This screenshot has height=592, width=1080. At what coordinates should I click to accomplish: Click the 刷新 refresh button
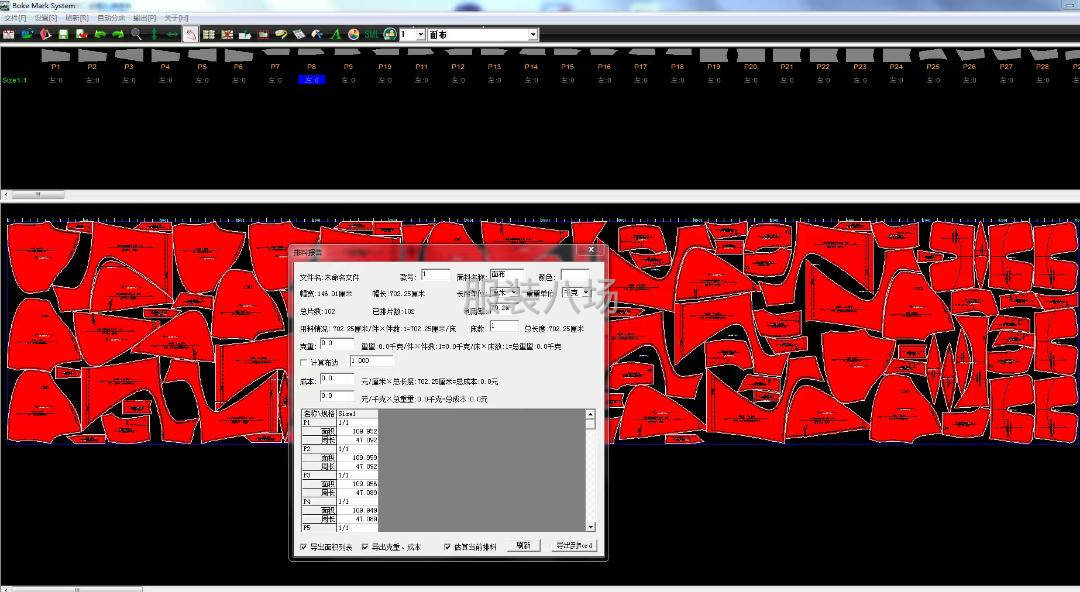point(522,546)
